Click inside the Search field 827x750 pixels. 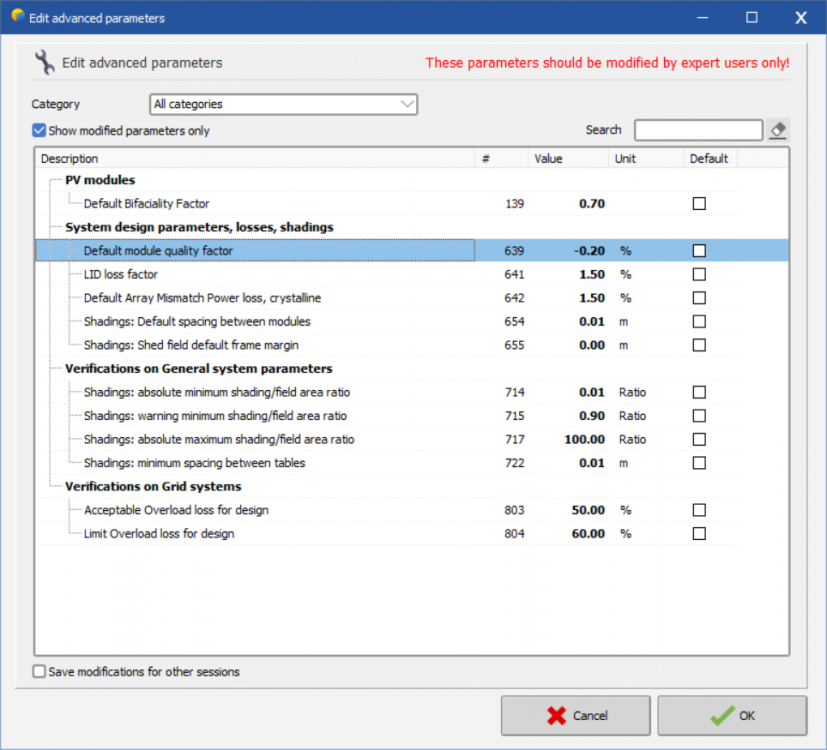tap(698, 130)
